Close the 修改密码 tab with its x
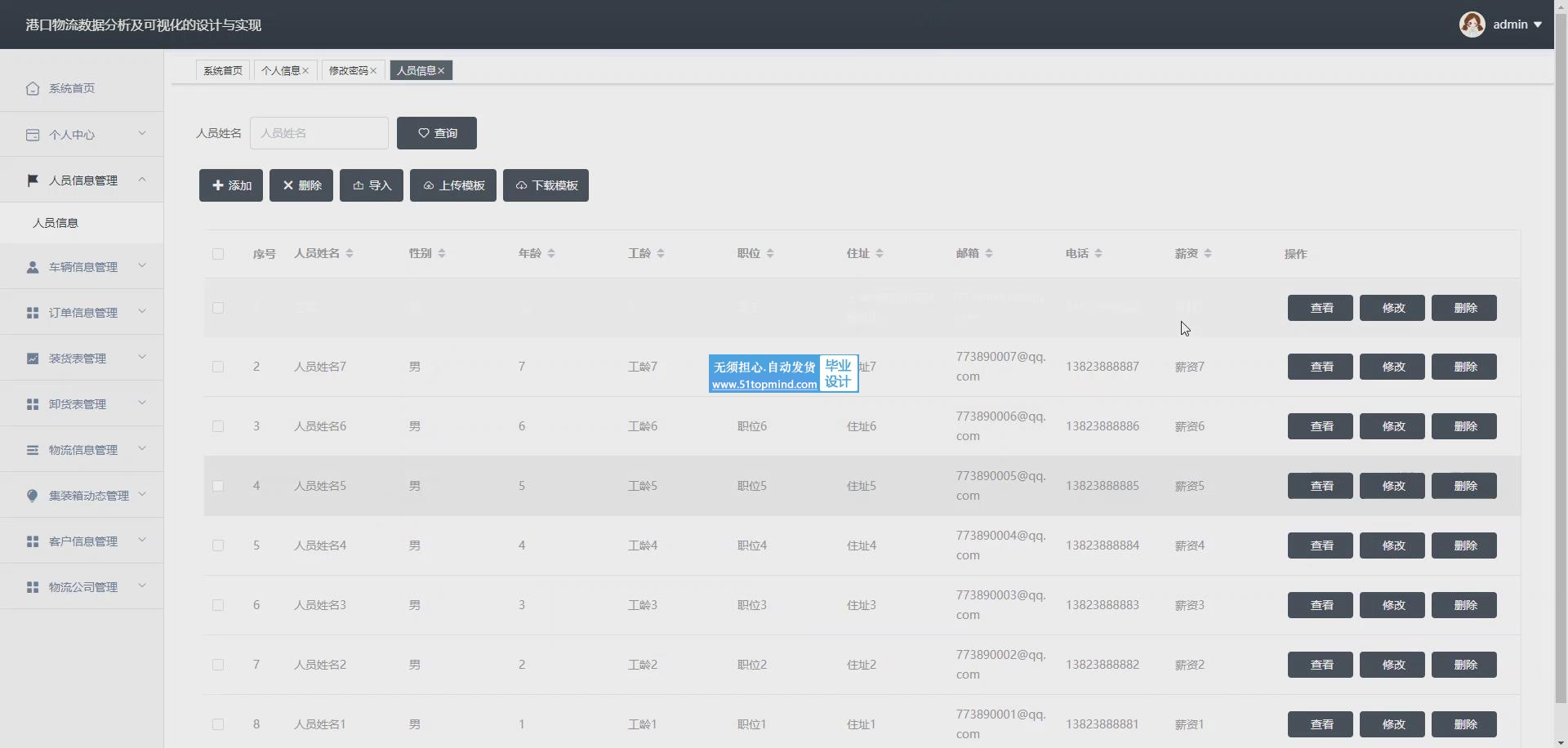 (373, 71)
